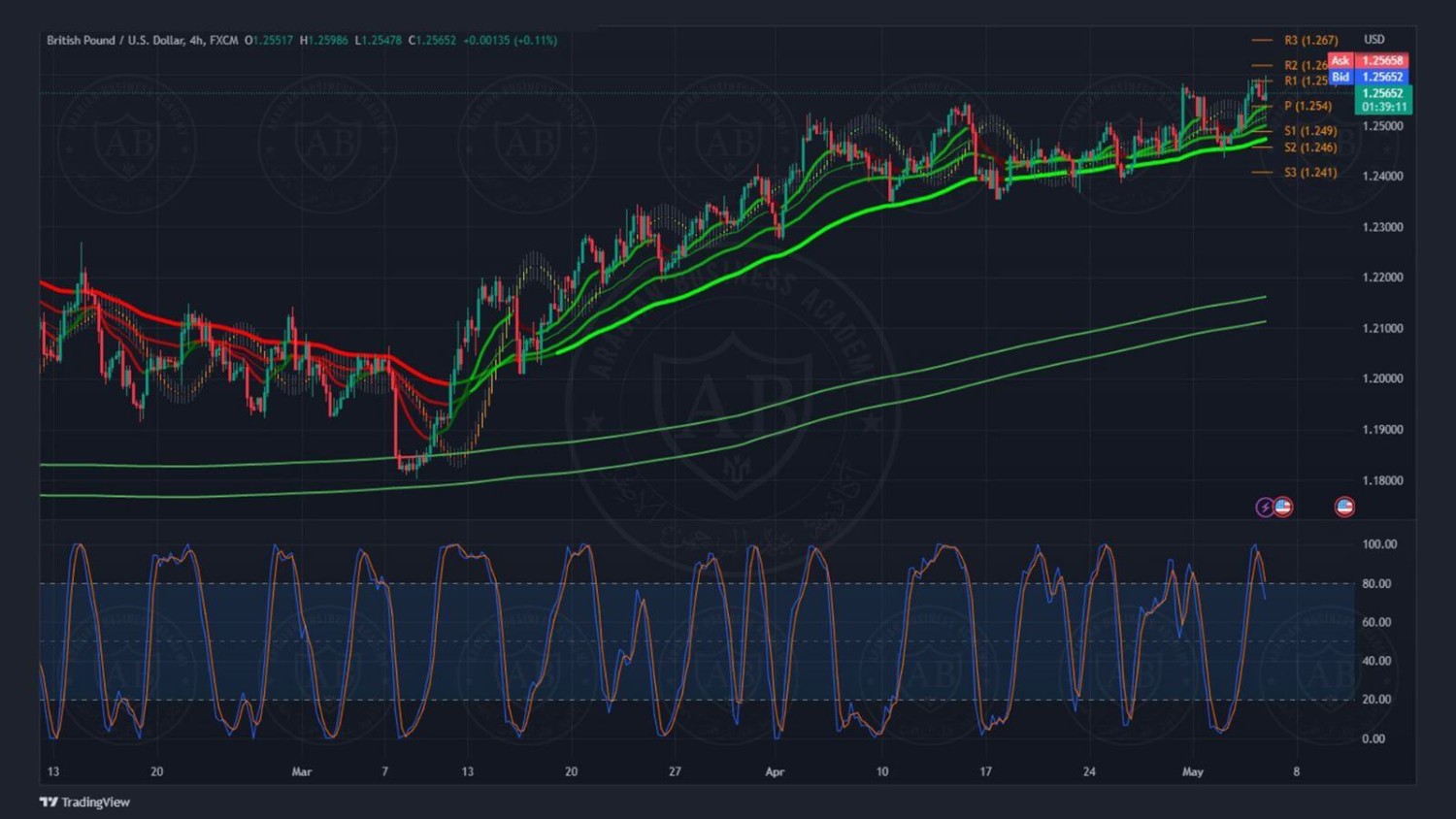Viewport: 1456px width, 819px height.
Task: Click the TradingView logo
Action: point(84,802)
